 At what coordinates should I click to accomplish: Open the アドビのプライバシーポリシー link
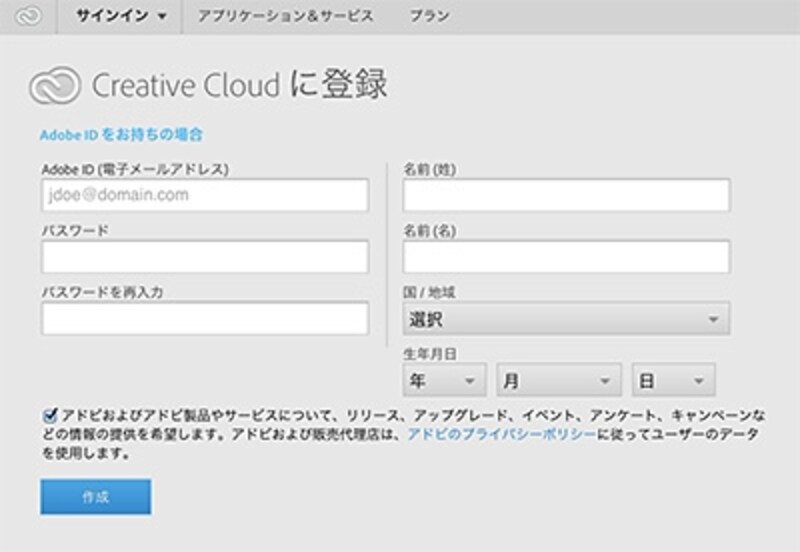tap(502, 434)
